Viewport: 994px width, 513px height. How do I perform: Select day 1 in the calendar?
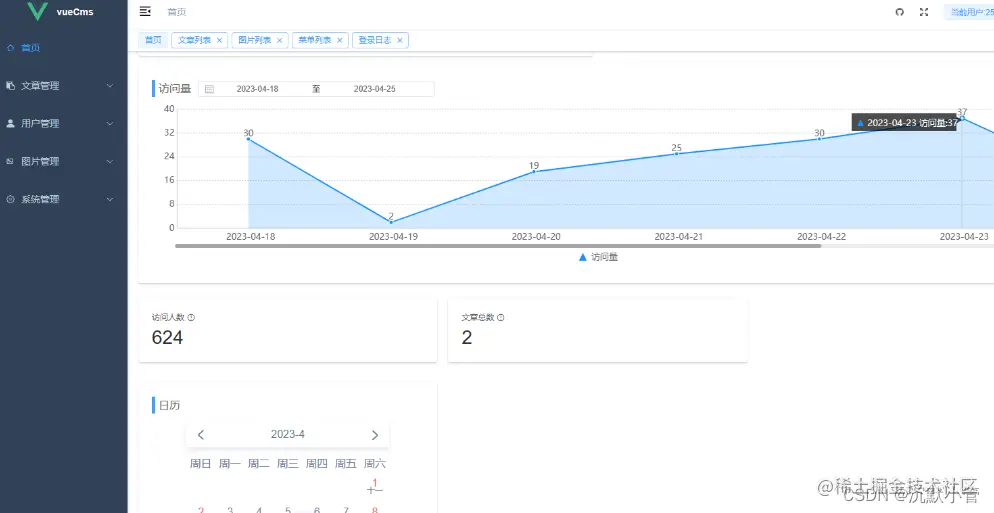[375, 486]
